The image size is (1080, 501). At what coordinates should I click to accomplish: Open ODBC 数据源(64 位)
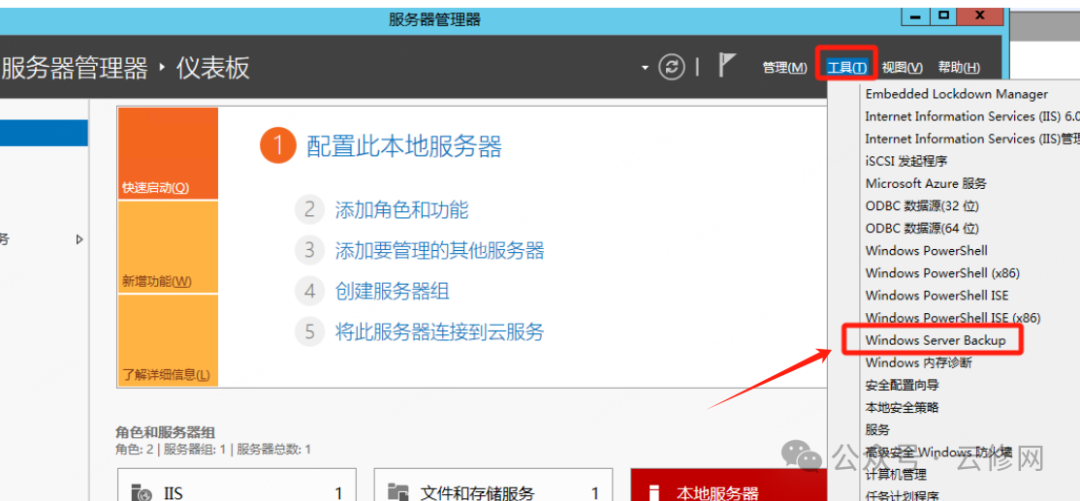[x=922, y=228]
